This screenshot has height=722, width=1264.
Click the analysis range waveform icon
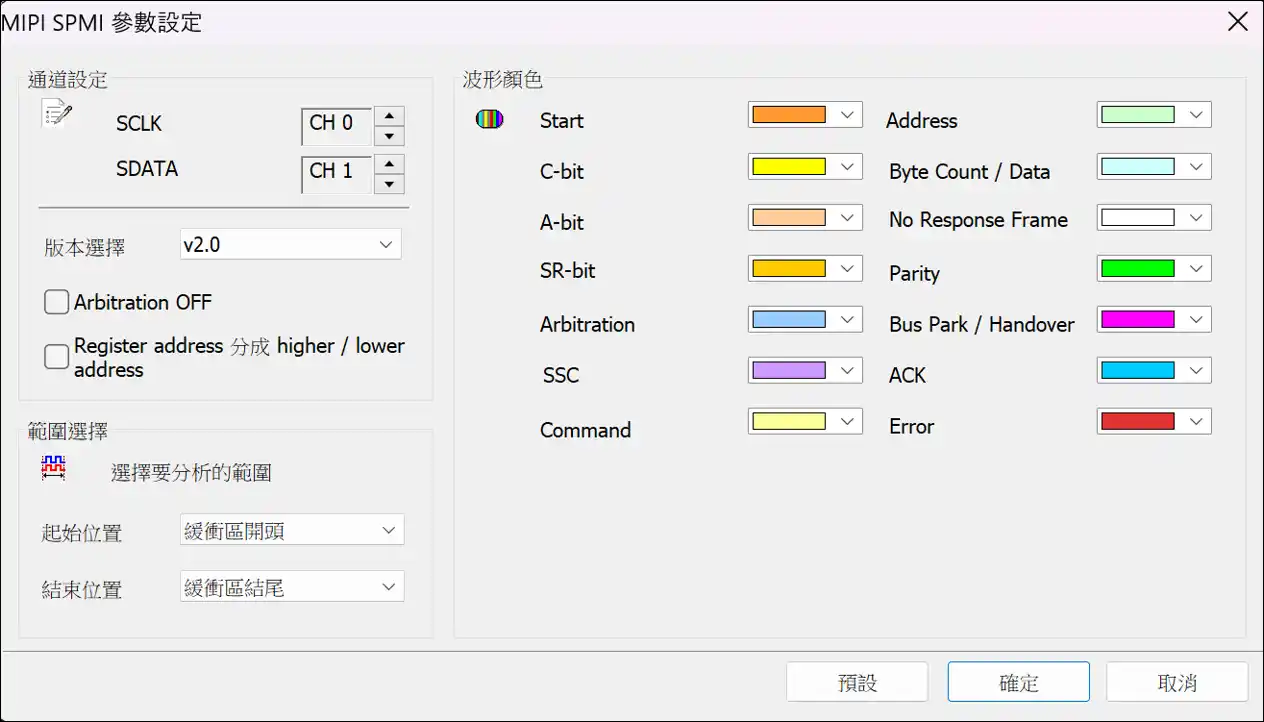pyautogui.click(x=54, y=467)
